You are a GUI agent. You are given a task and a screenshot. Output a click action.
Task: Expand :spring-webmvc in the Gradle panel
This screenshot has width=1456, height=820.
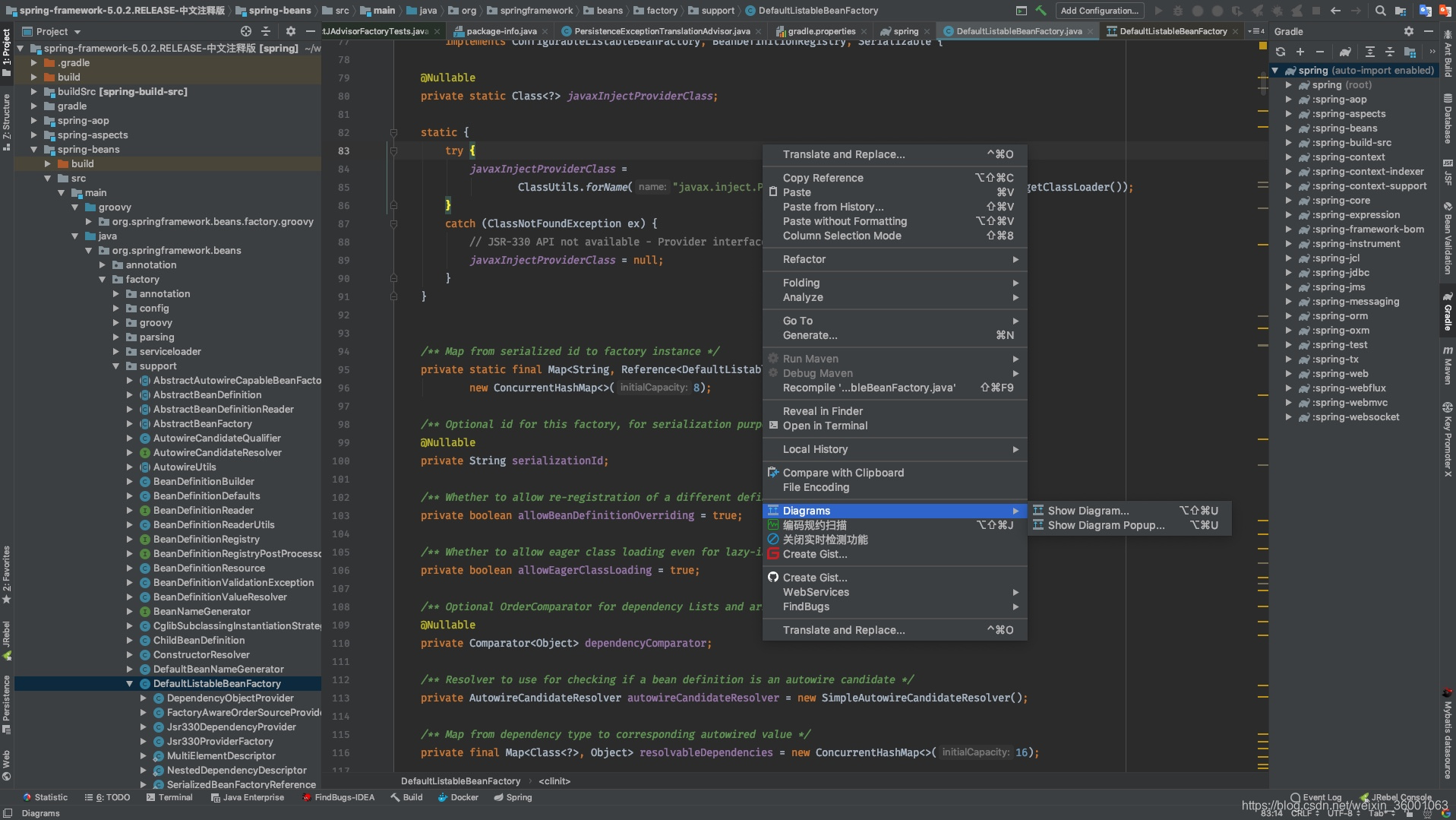pyautogui.click(x=1288, y=402)
